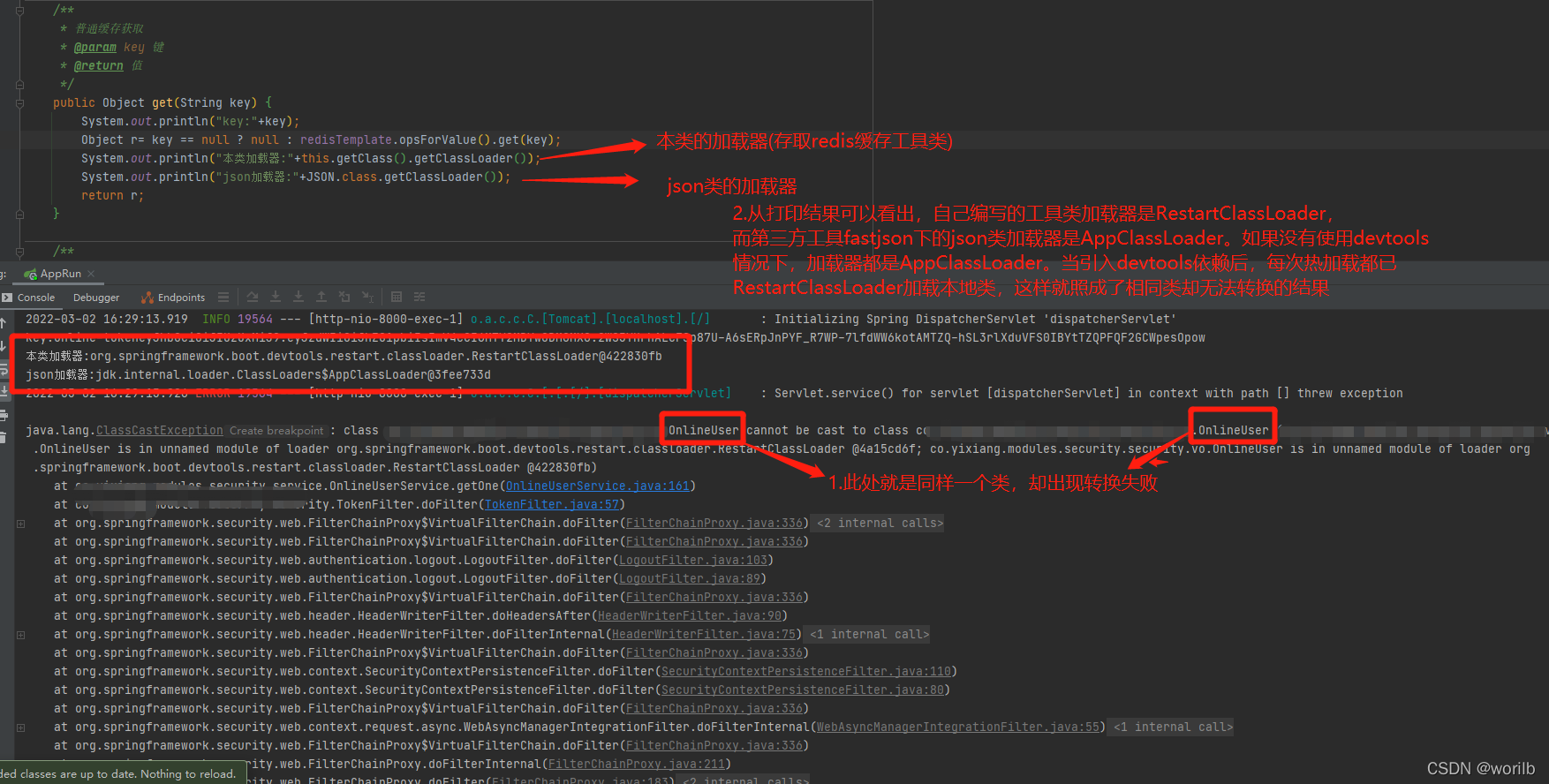Click closing-brace fold marker of get method
The height and width of the screenshot is (784, 1549).
[19, 214]
